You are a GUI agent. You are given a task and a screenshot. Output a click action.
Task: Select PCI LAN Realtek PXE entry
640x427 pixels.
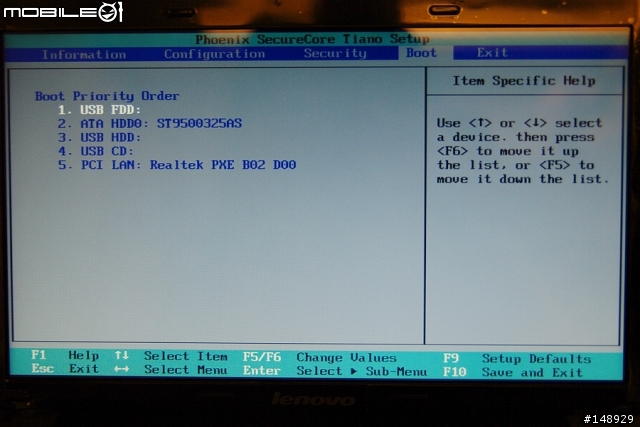(x=177, y=165)
